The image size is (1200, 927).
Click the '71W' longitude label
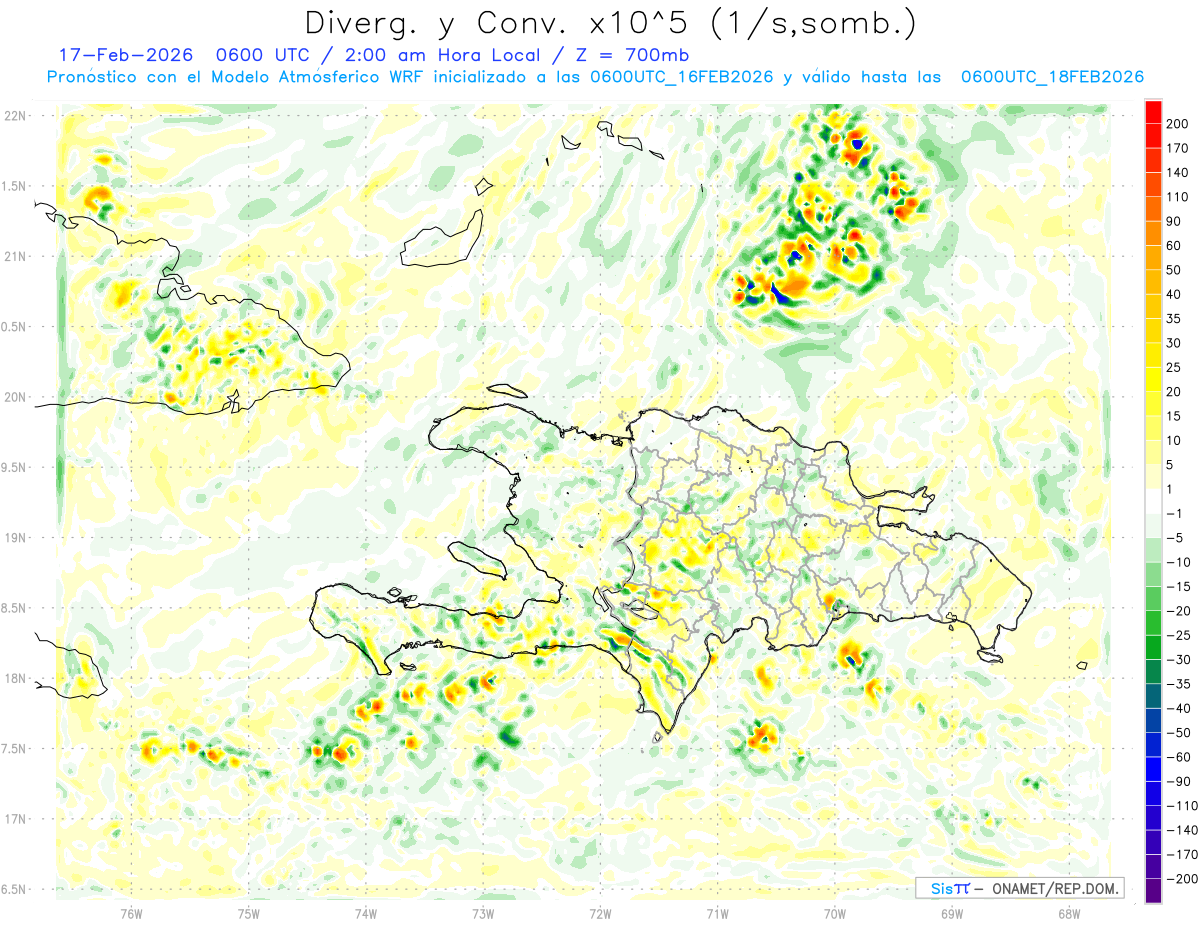(x=717, y=912)
